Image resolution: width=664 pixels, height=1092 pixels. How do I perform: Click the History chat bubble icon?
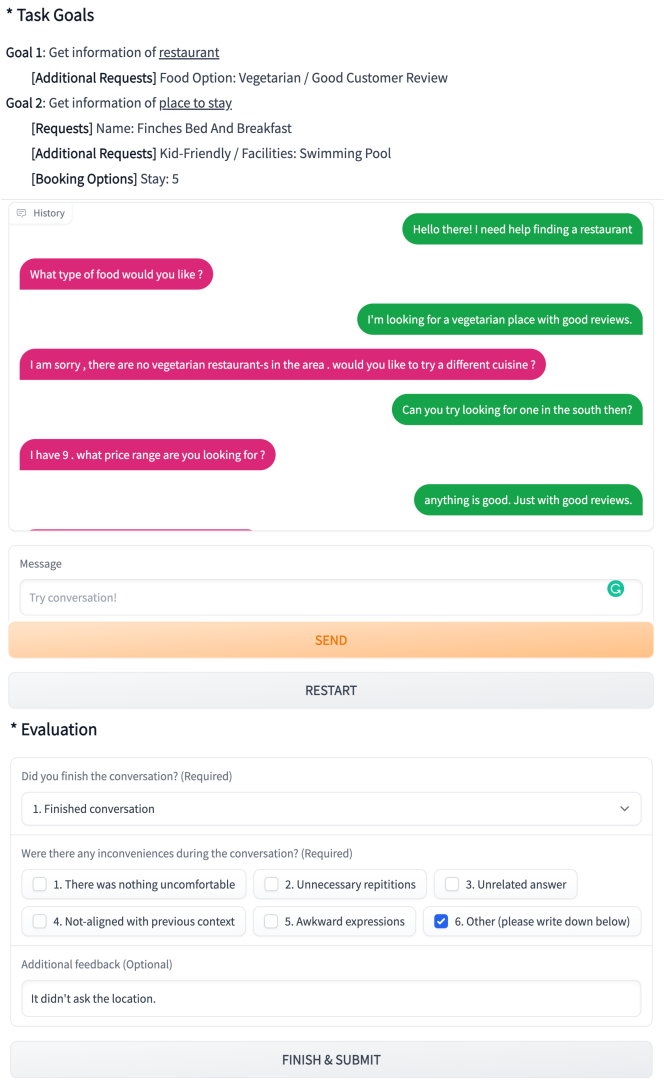click(x=22, y=213)
